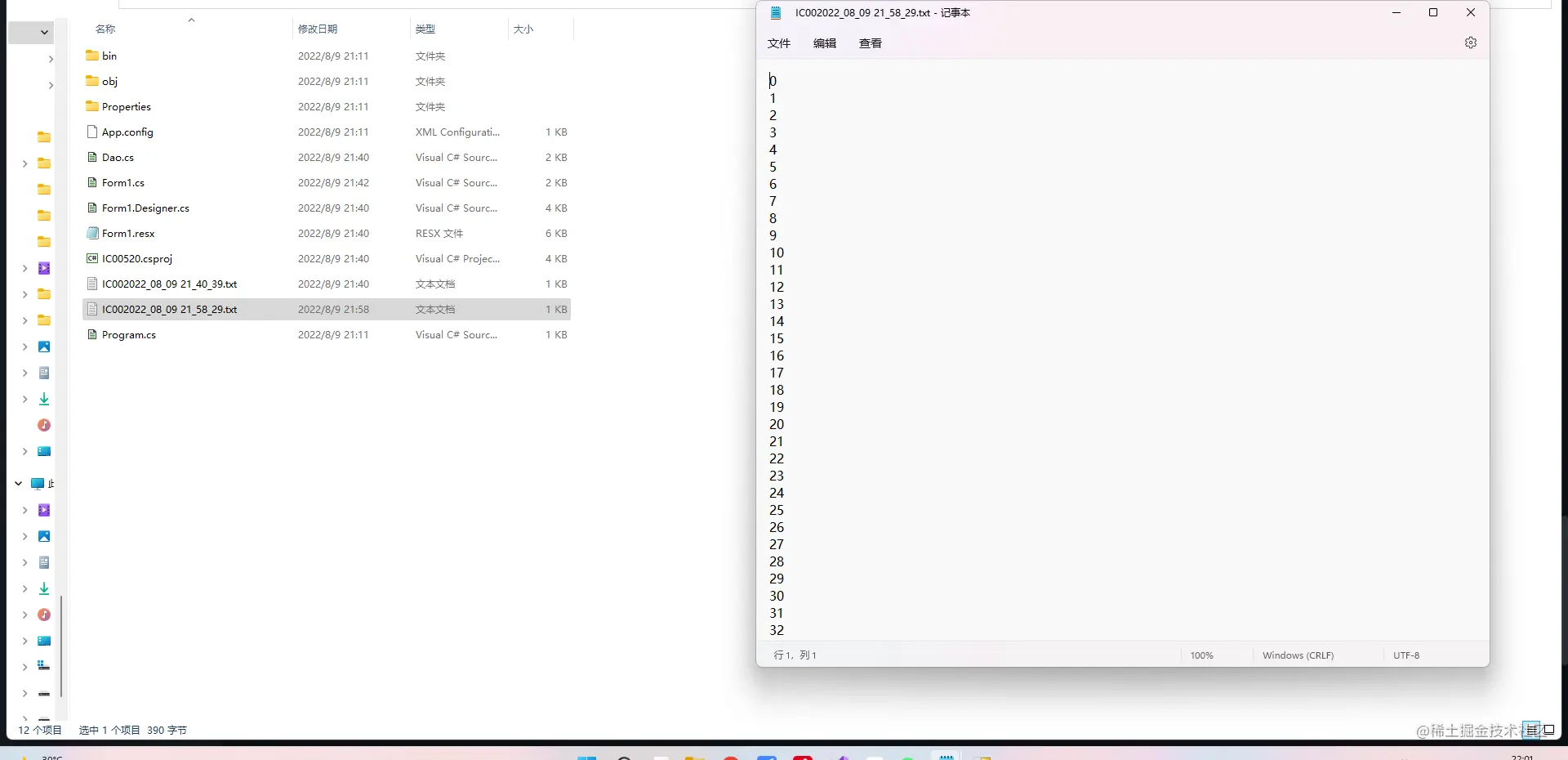Select the Form1.Designer.cs file icon
The width and height of the screenshot is (1568, 760).
pos(92,208)
